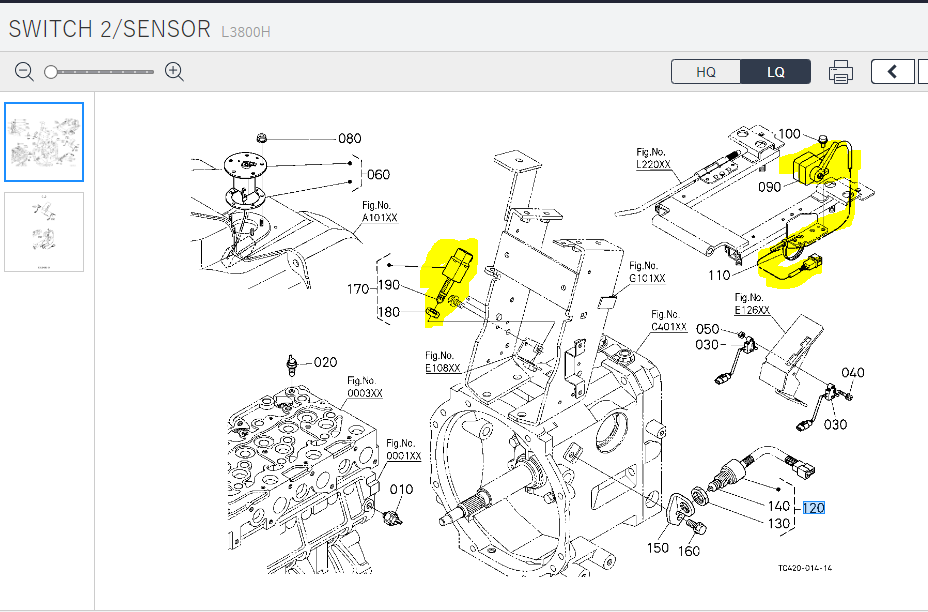Open Fig.No. L220XX reference link

656,164
